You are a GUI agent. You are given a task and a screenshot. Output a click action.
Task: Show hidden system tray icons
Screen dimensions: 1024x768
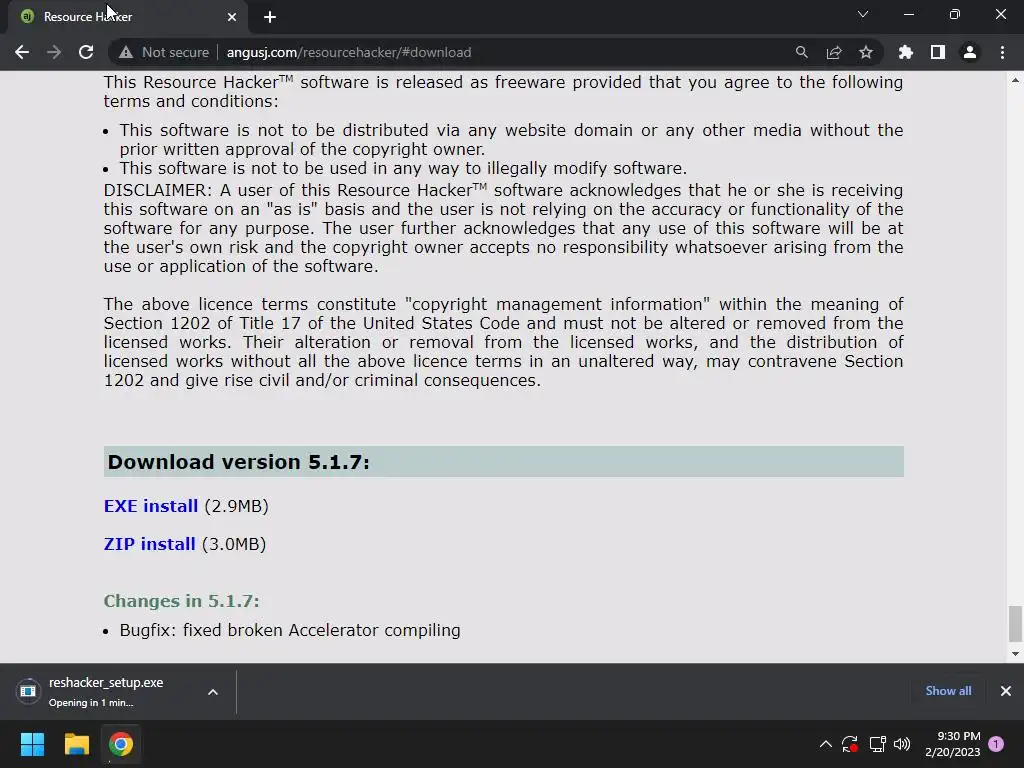pos(825,744)
